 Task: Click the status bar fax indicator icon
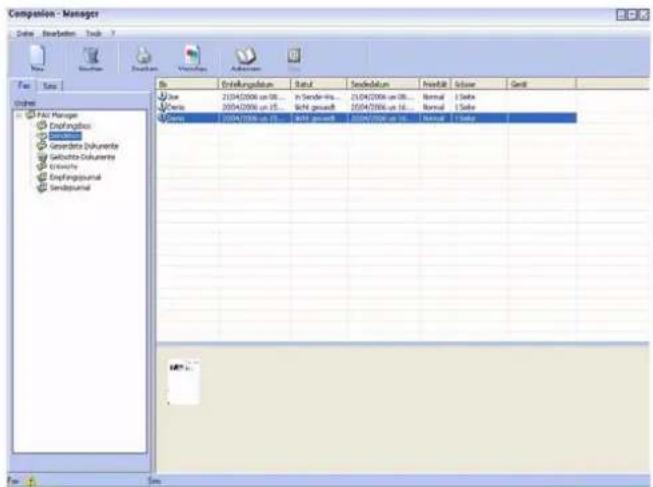[31, 481]
